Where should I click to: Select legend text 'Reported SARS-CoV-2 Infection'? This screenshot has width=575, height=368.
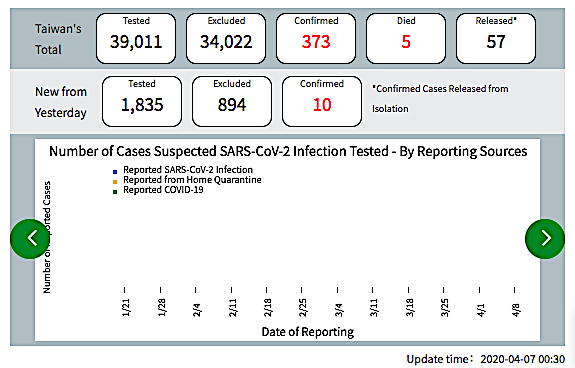coord(188,170)
